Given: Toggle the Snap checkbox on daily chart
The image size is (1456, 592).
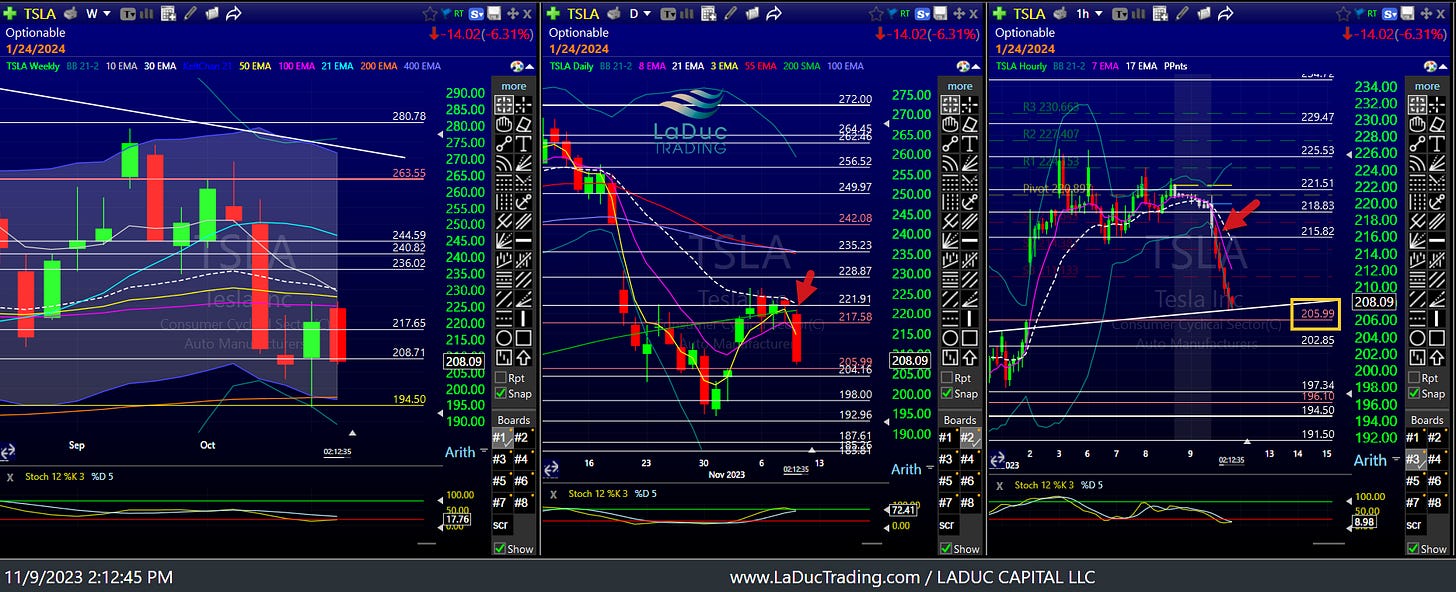Looking at the screenshot, I should pyautogui.click(x=947, y=393).
